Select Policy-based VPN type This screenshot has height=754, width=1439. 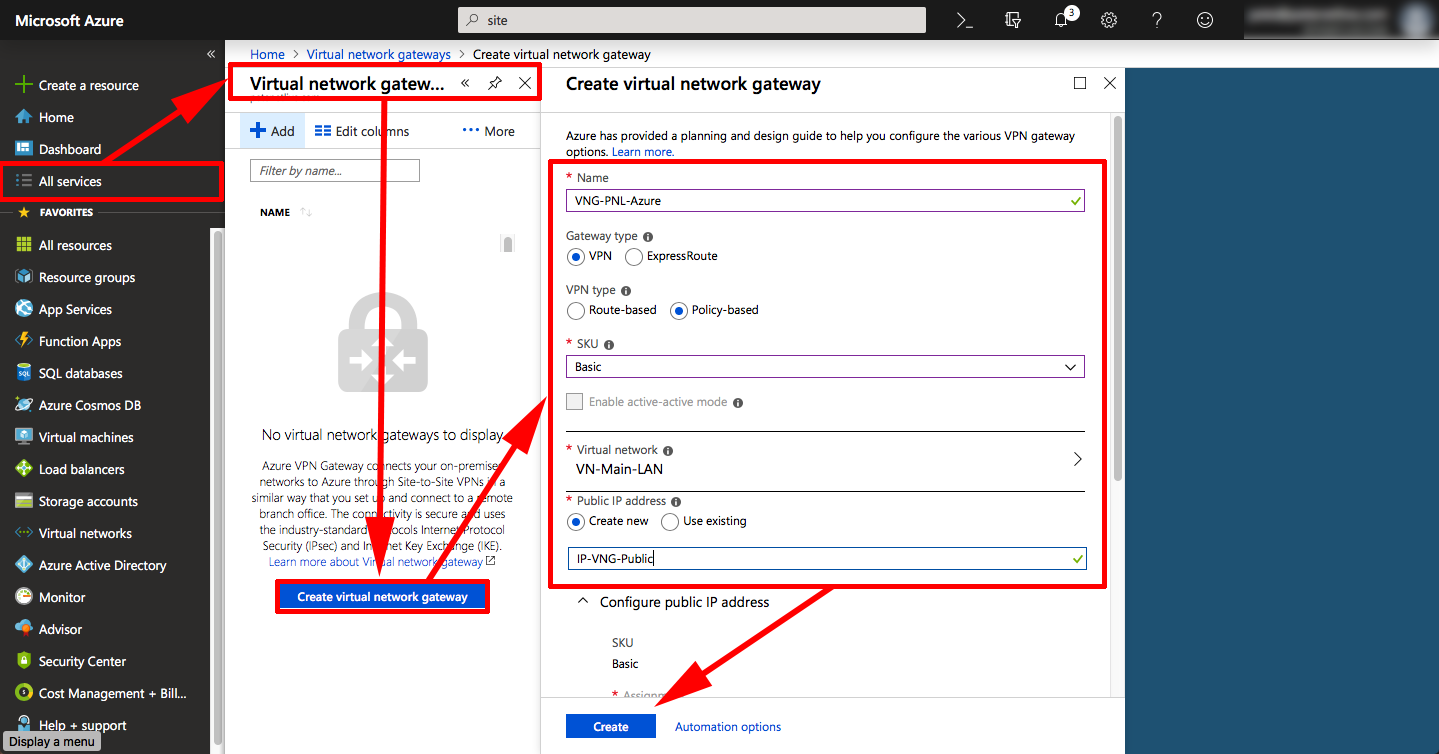(678, 310)
